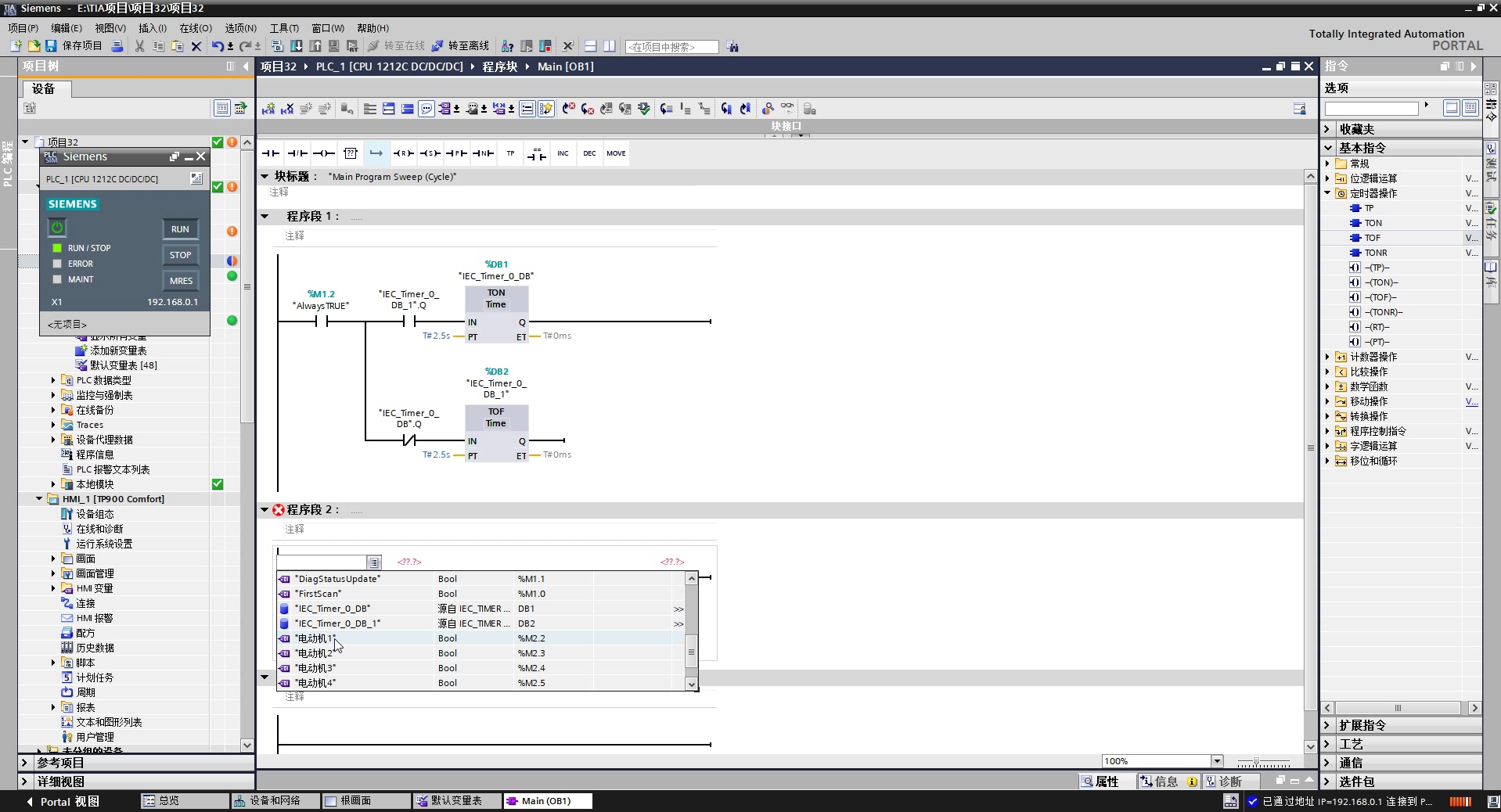This screenshot has width=1501, height=812.
Task: Insert a reset coil (R) instruction
Action: point(403,153)
